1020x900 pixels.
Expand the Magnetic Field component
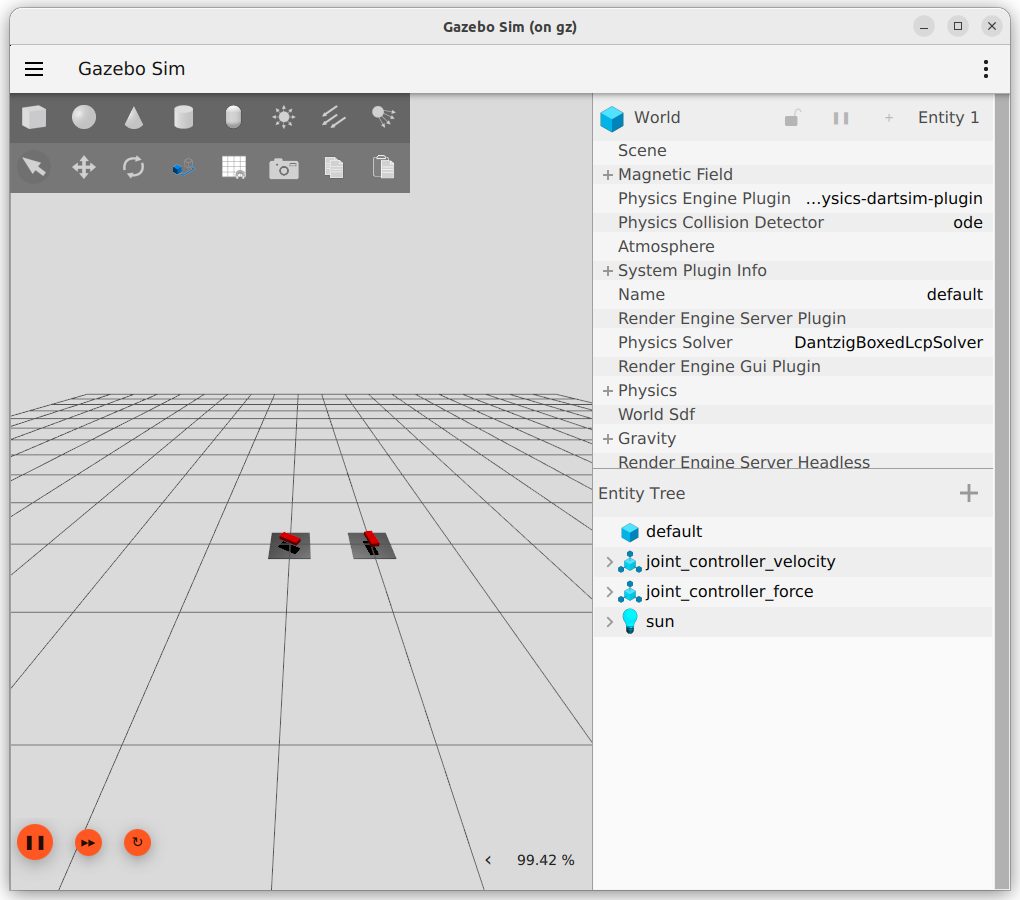tap(608, 175)
